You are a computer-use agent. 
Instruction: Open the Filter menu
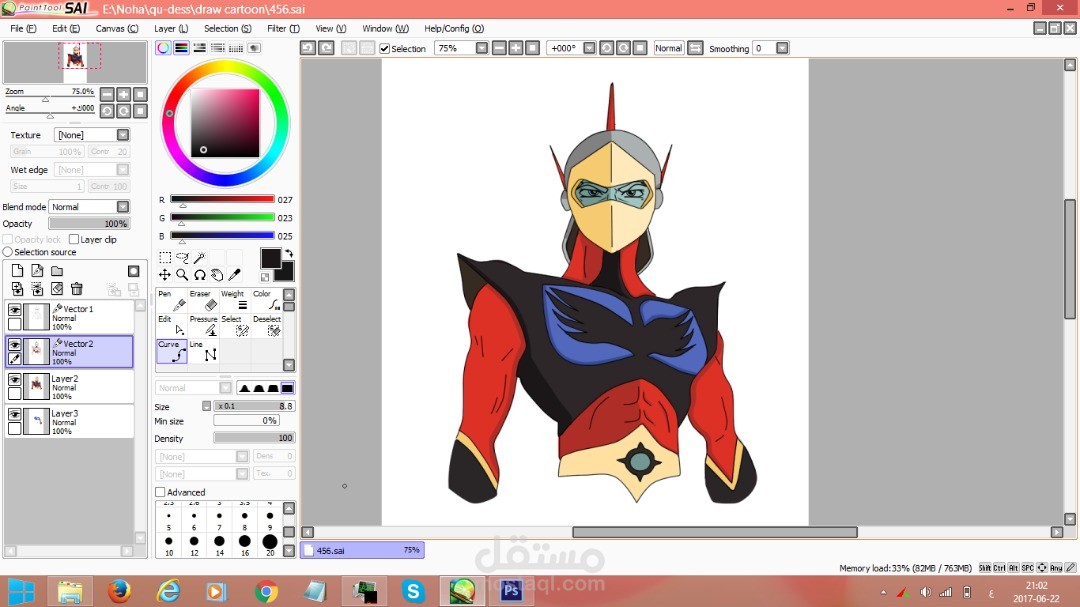click(x=283, y=28)
